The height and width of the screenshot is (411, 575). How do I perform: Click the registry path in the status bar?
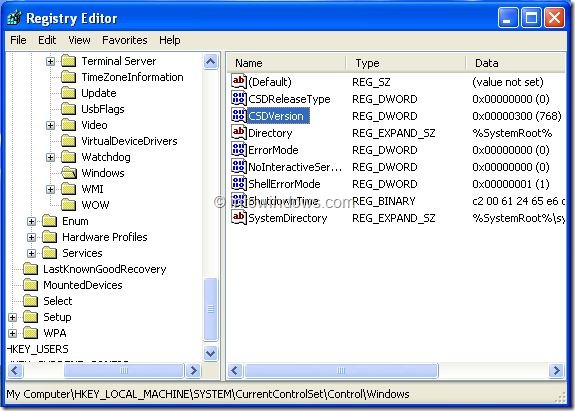pos(208,394)
